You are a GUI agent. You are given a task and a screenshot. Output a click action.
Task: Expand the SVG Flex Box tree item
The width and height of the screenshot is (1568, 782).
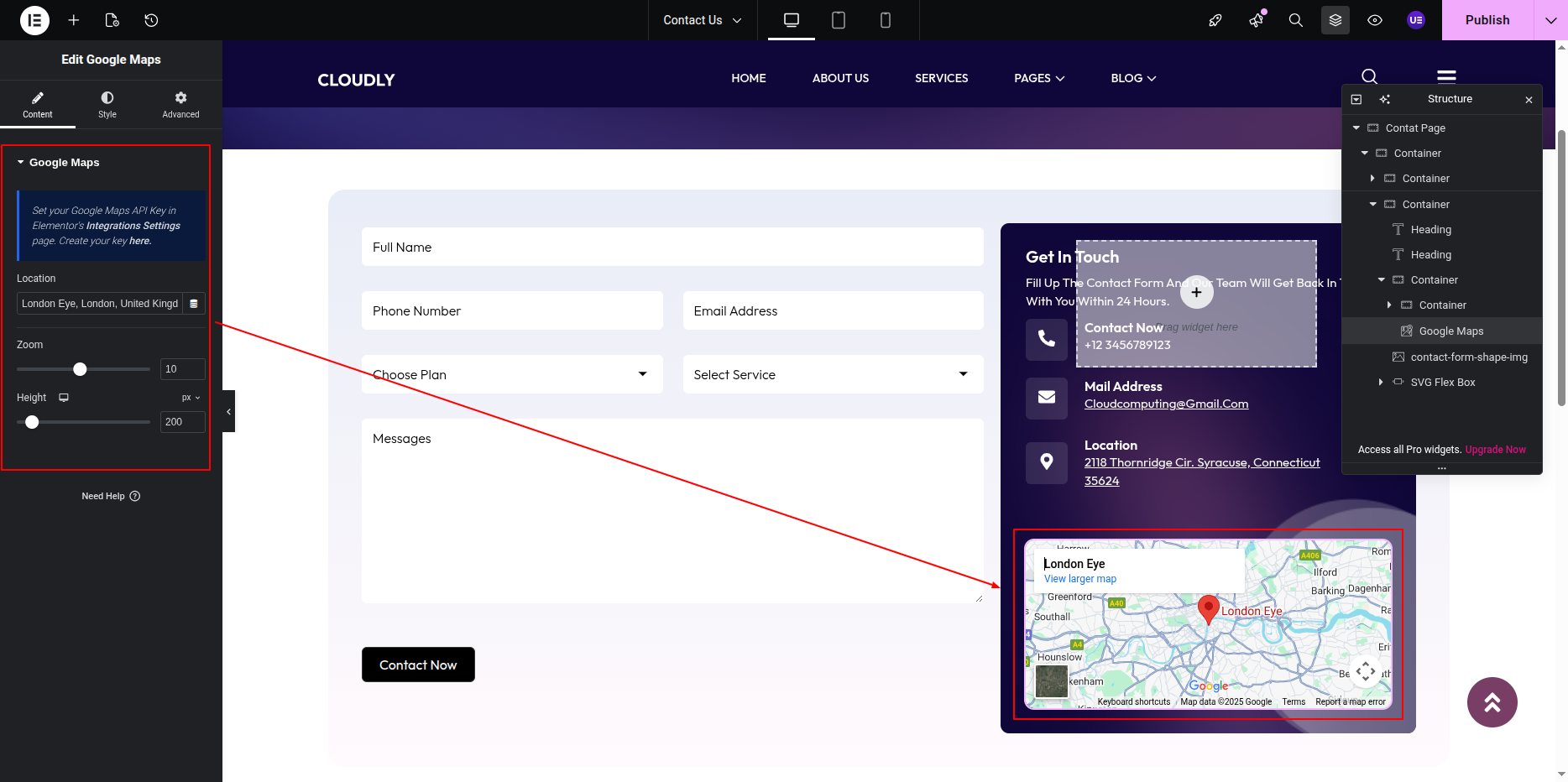point(1381,383)
